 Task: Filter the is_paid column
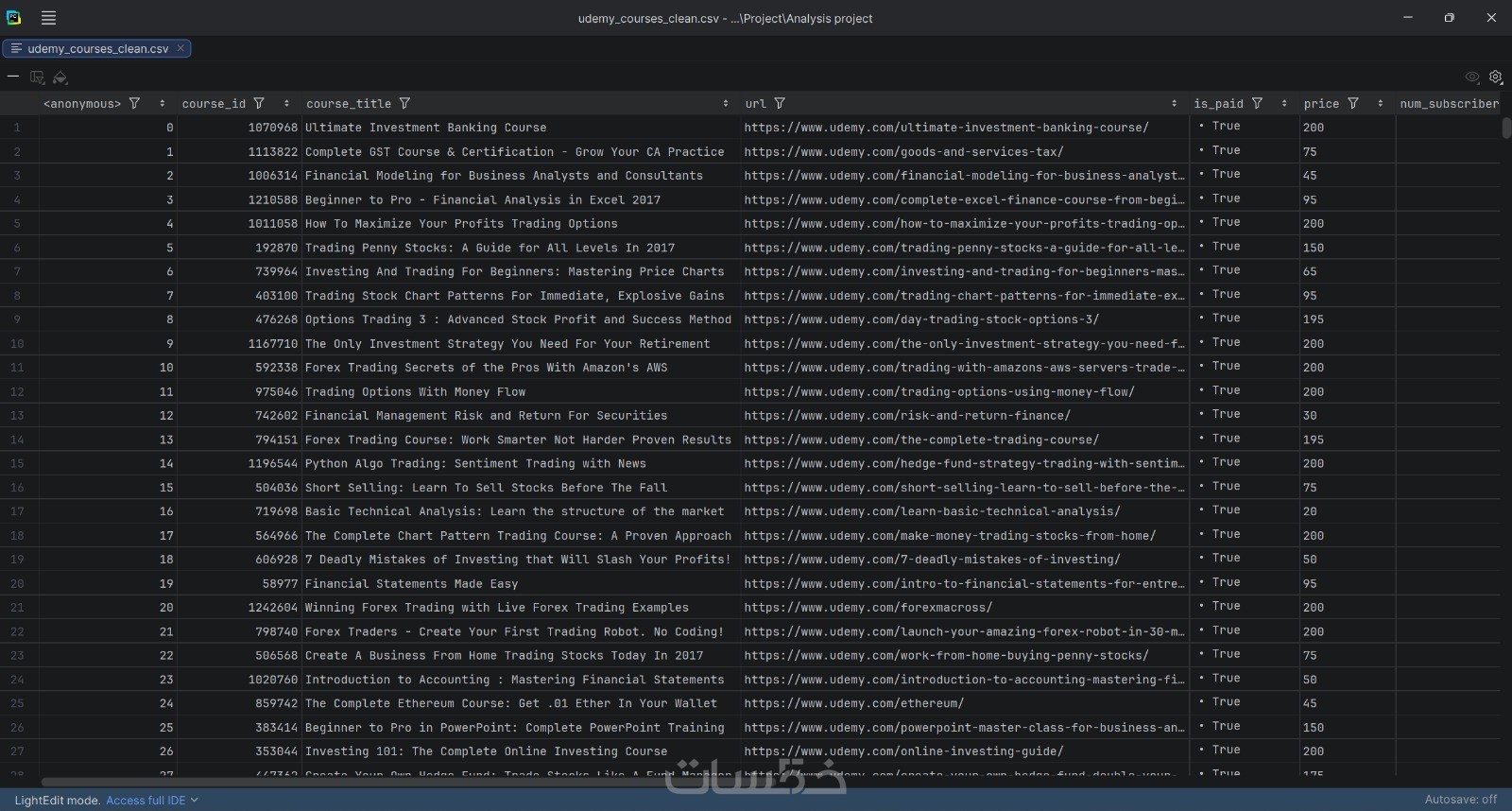[1257, 103]
